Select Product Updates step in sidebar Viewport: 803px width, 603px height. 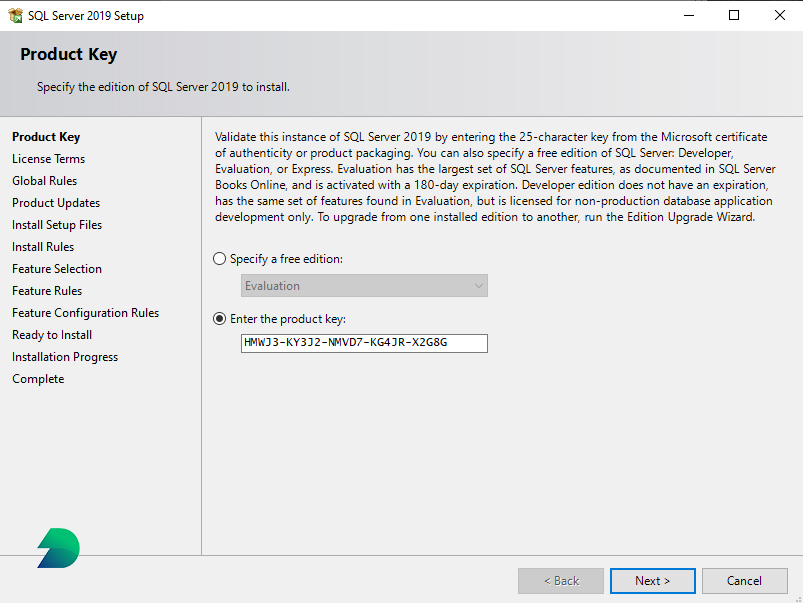(x=56, y=203)
